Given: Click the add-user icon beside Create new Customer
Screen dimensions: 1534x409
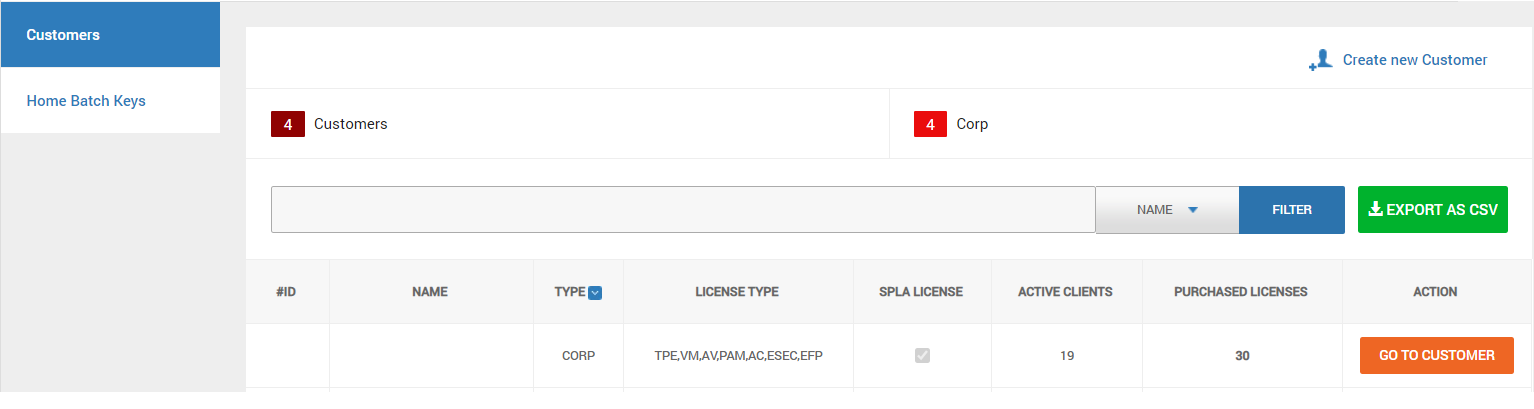Looking at the screenshot, I should click(x=1321, y=61).
